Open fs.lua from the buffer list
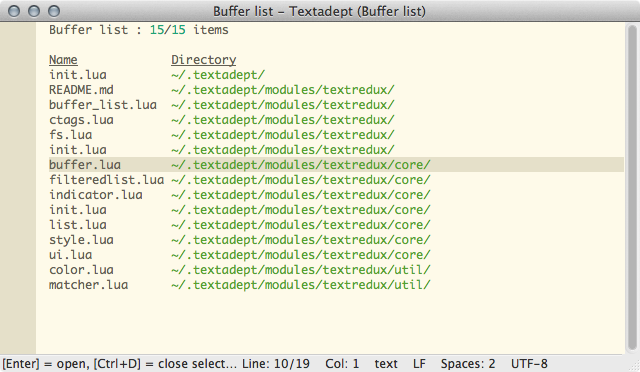 coord(71,135)
